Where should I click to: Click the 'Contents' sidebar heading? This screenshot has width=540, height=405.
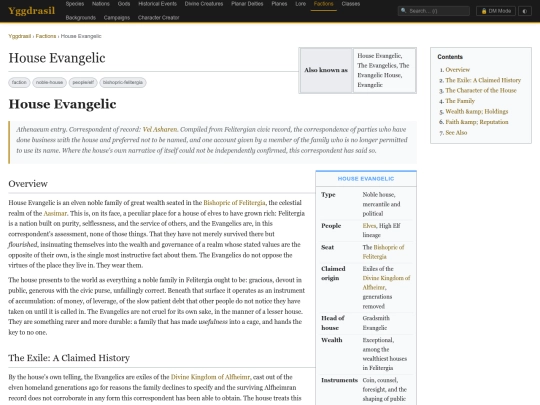tap(450, 57)
